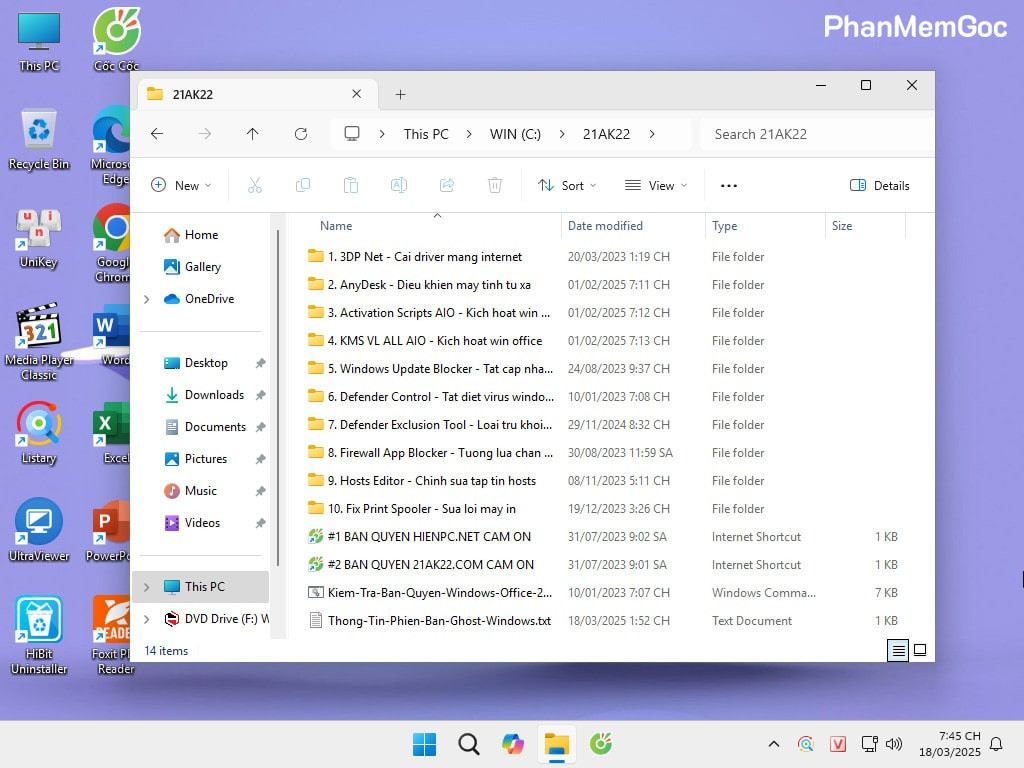Screen dimensions: 1024x768
Task: Expand the This PC tree node in the sidebar
Action: (x=147, y=587)
